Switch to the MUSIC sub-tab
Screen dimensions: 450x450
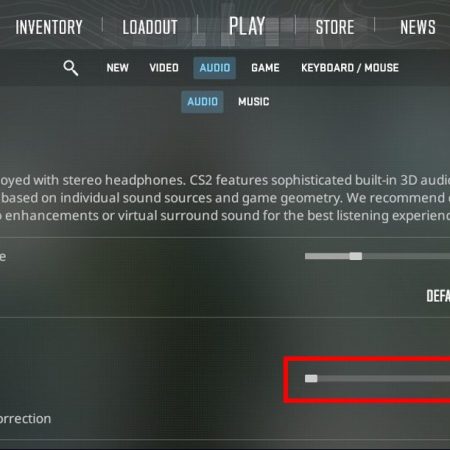pyautogui.click(x=254, y=102)
